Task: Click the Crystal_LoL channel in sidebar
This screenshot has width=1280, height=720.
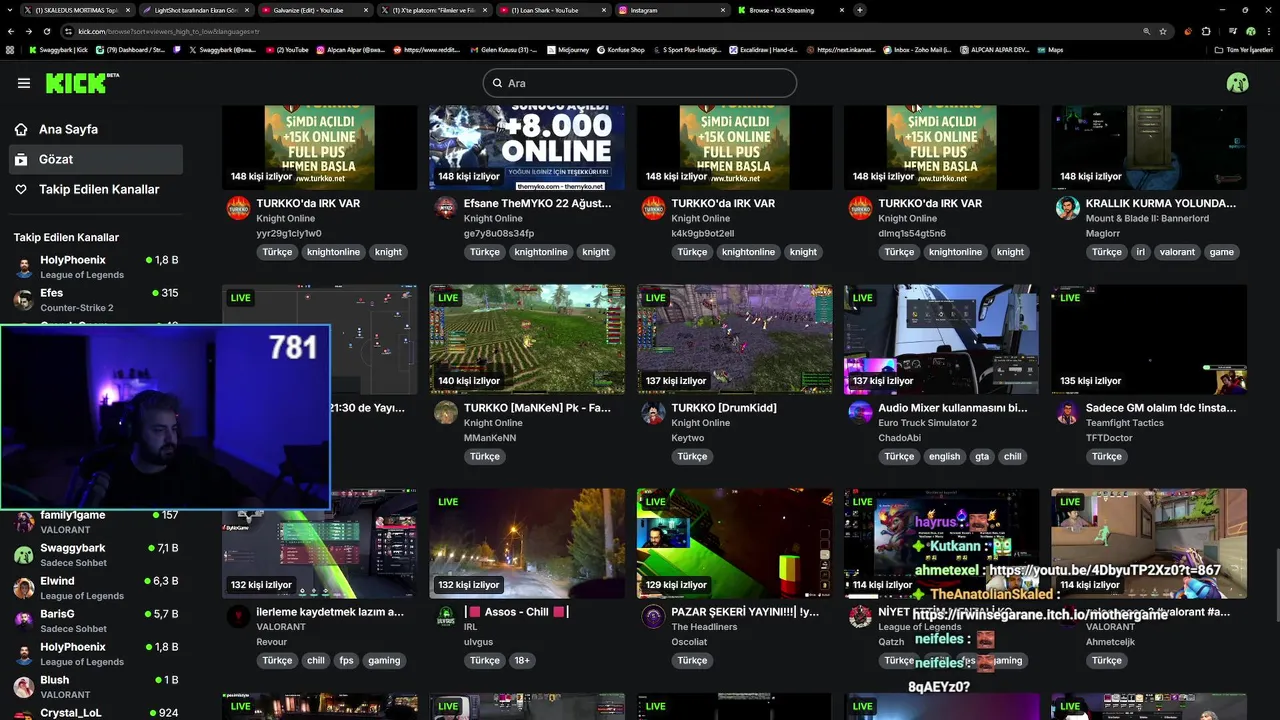Action: point(95,713)
